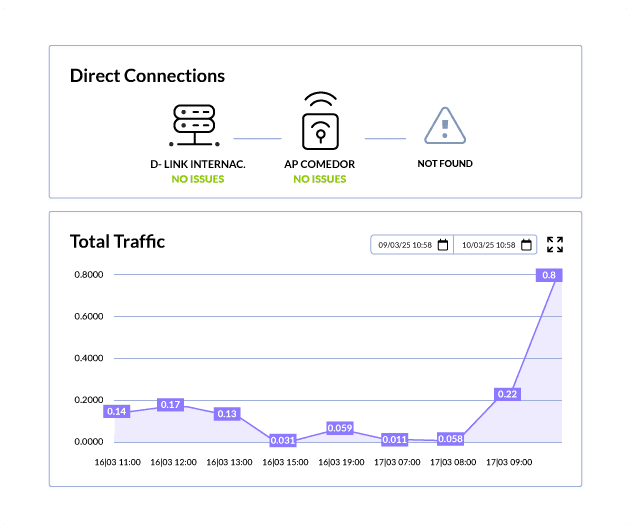This screenshot has height=532, width=631.
Task: Click the AP Comedor access point icon
Action: click(320, 121)
